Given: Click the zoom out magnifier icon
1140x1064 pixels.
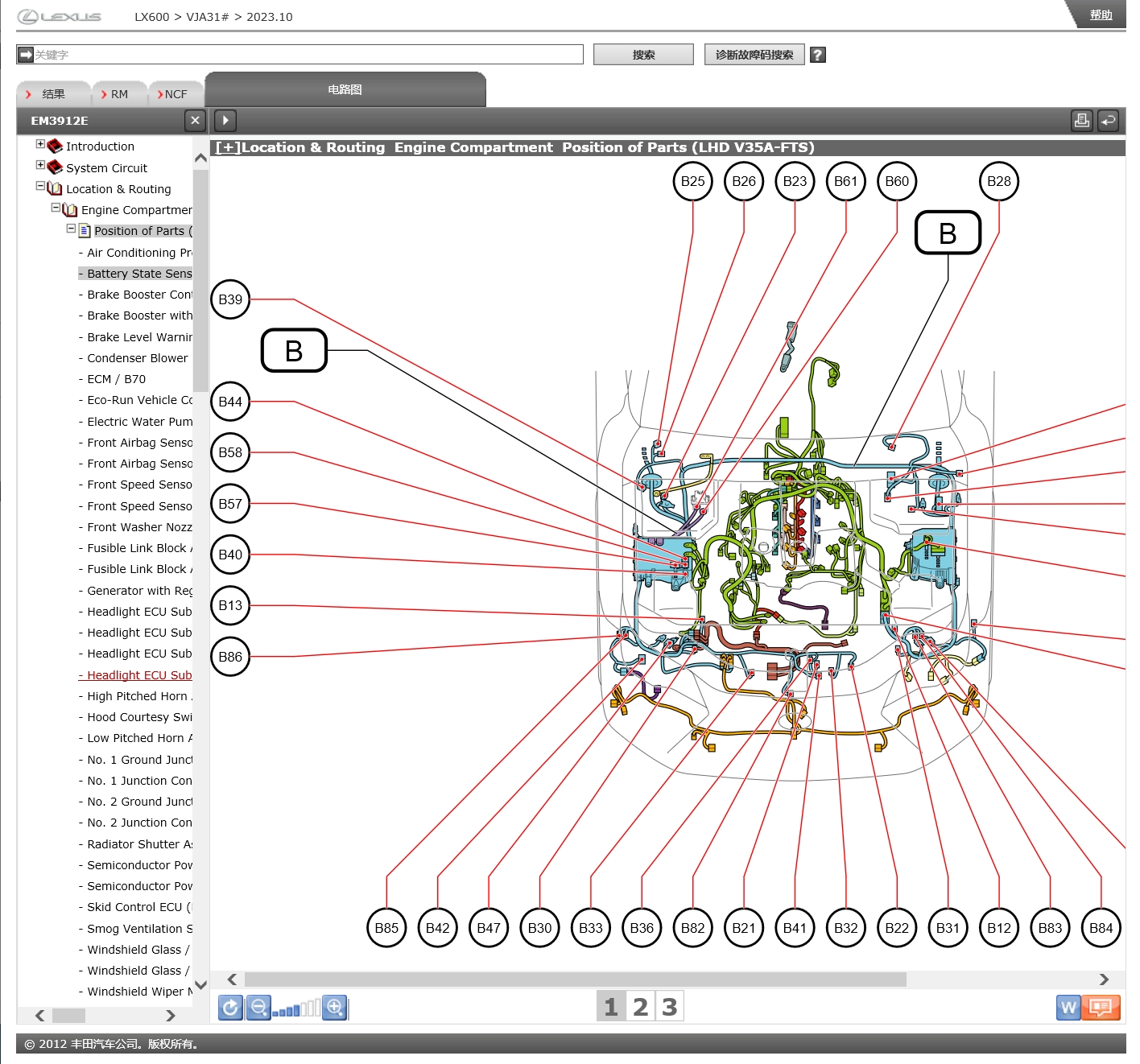Looking at the screenshot, I should [258, 1008].
